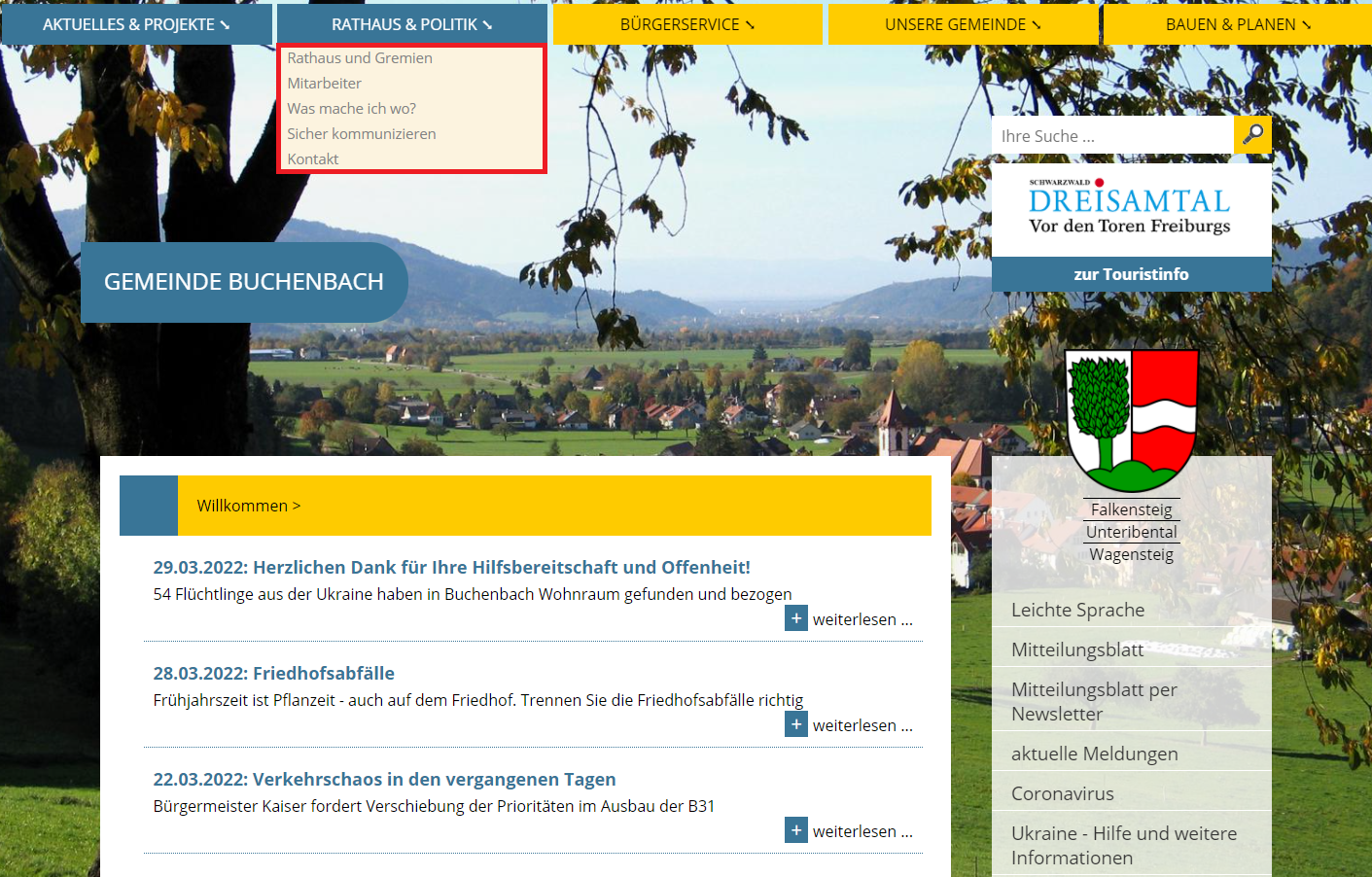The width and height of the screenshot is (1372, 877).
Task: Open the Coronavirus sidebar link
Action: click(x=1062, y=793)
